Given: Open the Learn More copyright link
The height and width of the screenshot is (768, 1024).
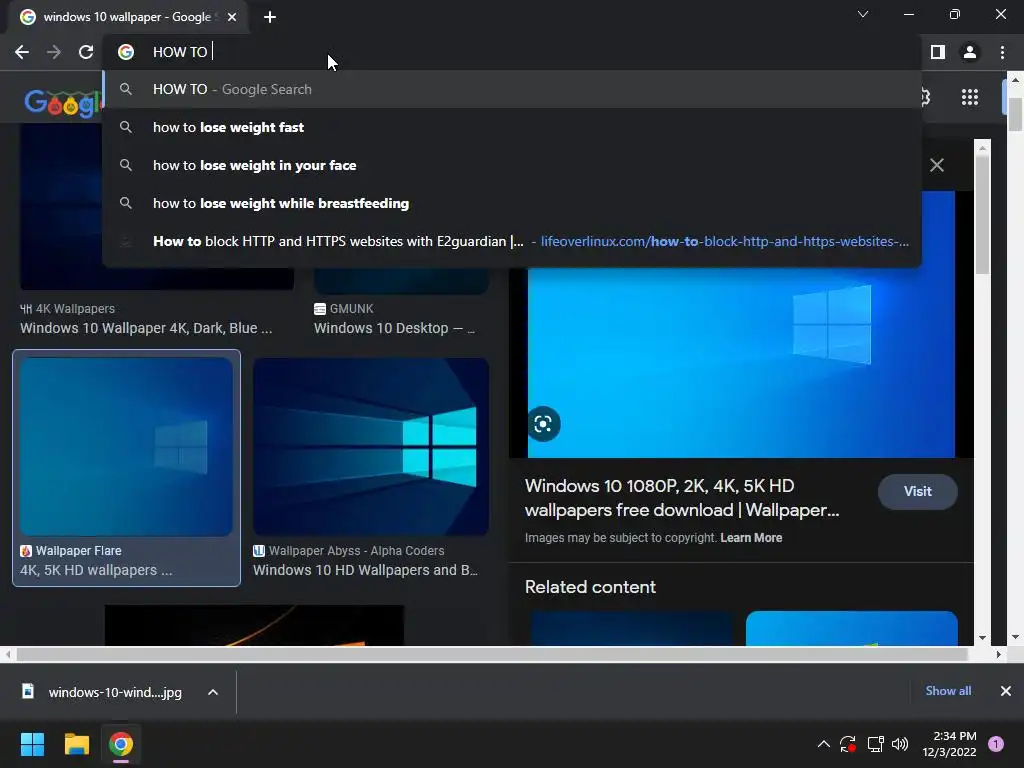Looking at the screenshot, I should pyautogui.click(x=751, y=538).
